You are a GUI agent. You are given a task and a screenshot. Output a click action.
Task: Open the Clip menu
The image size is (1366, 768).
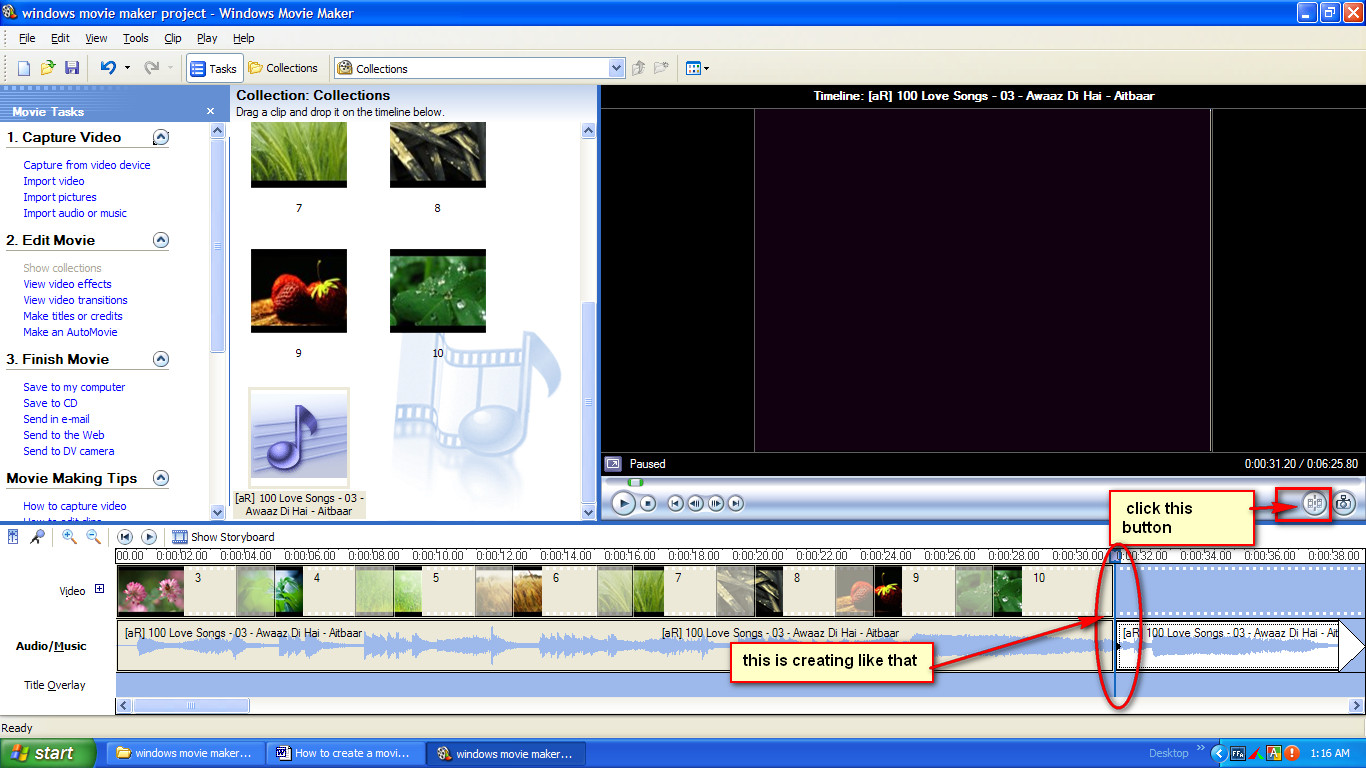coord(173,38)
